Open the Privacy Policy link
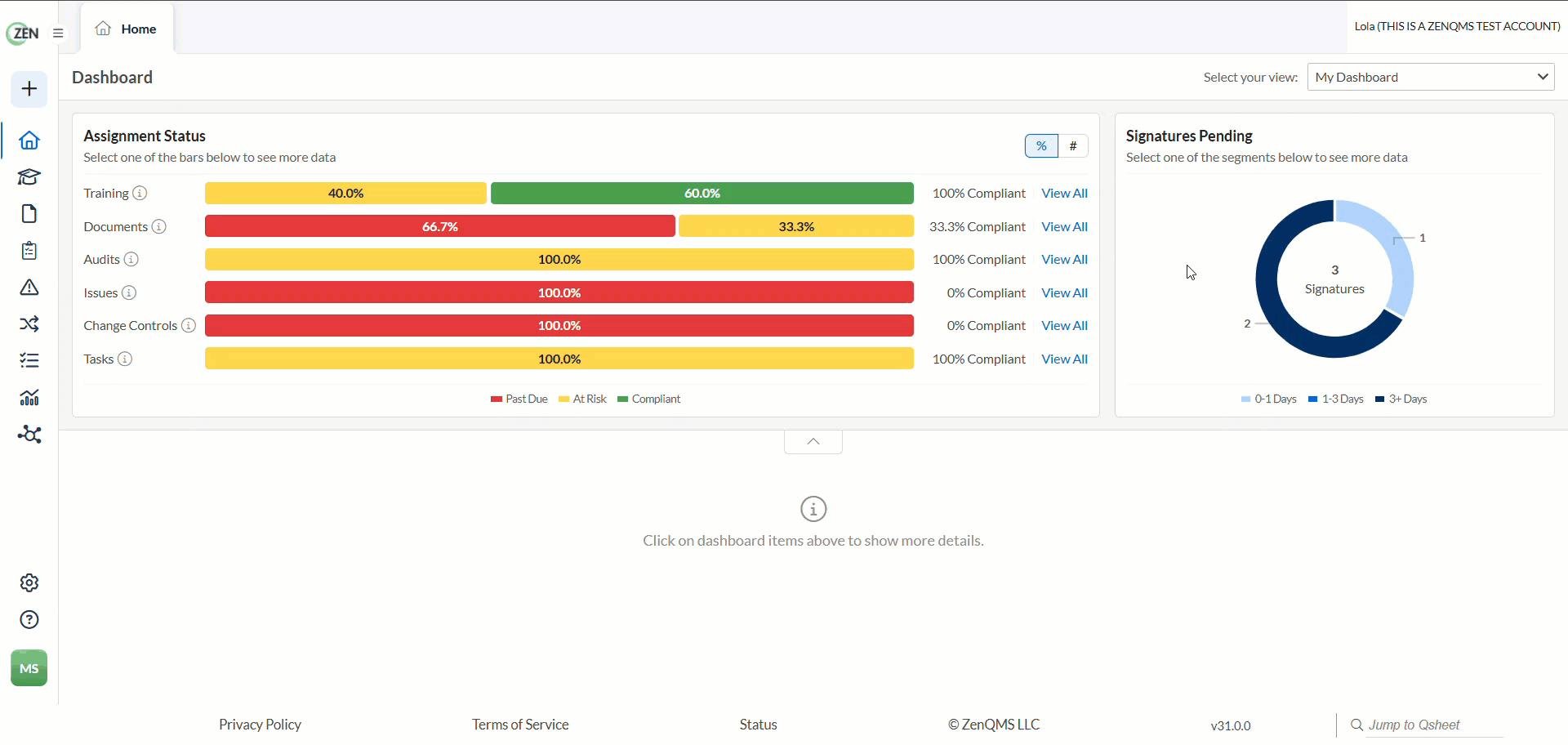The image size is (1568, 745). [260, 725]
